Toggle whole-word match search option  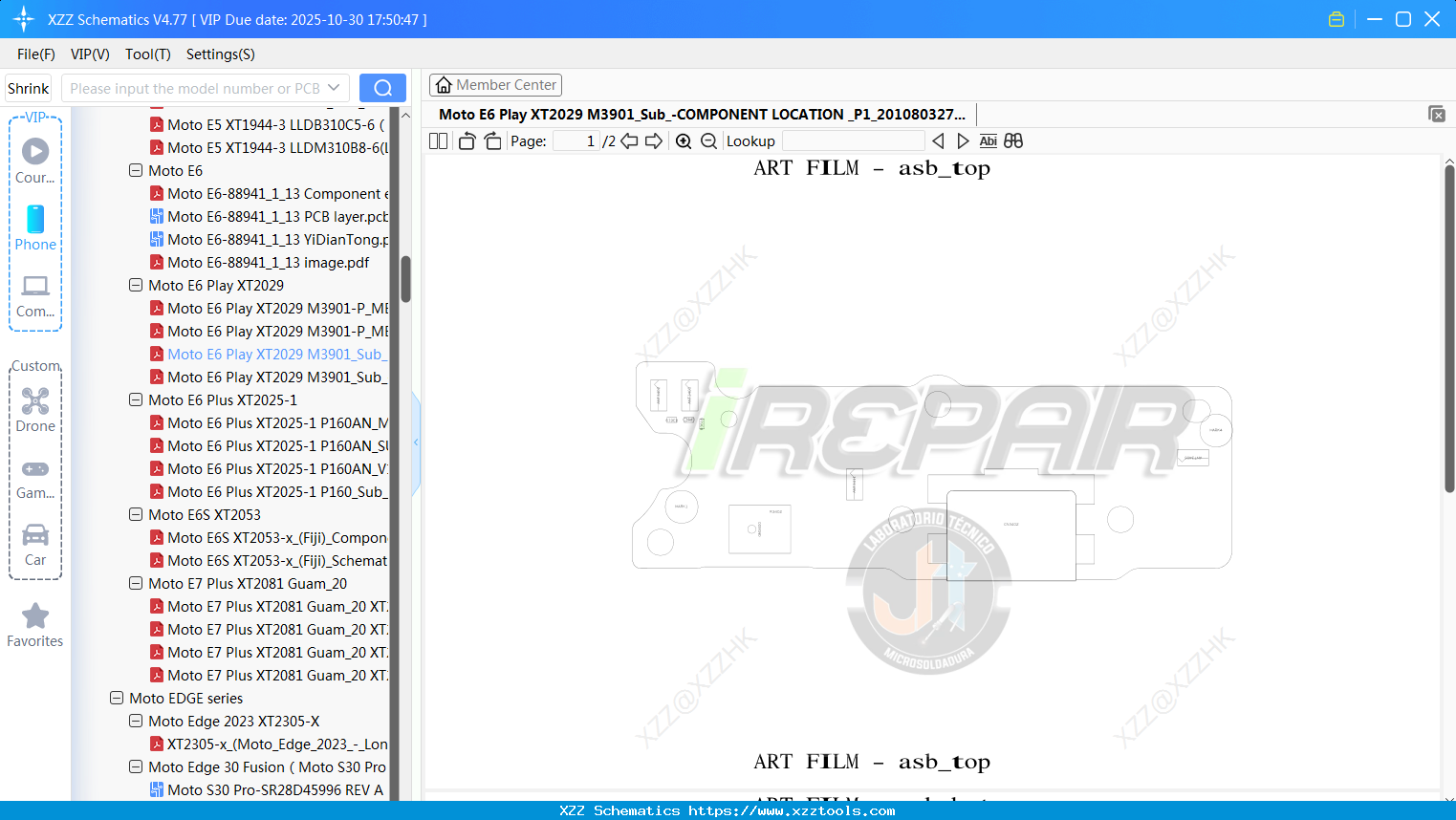(1013, 140)
